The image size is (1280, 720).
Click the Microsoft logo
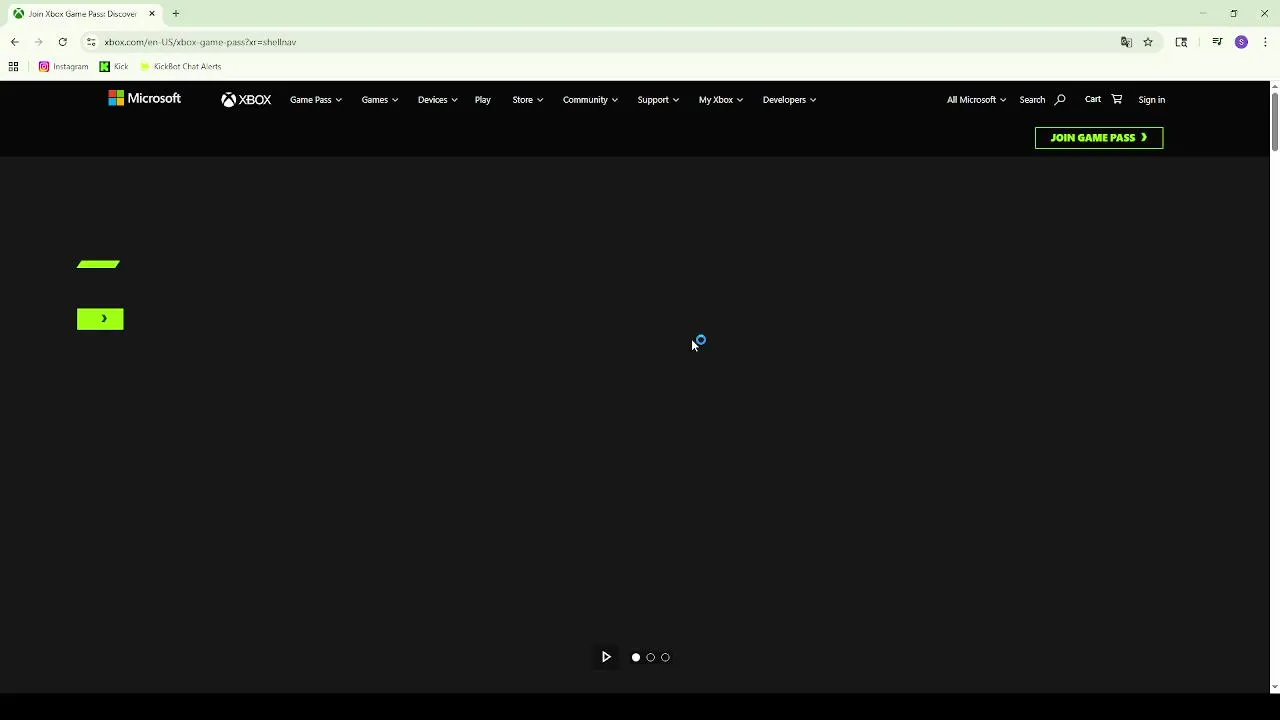(145, 98)
